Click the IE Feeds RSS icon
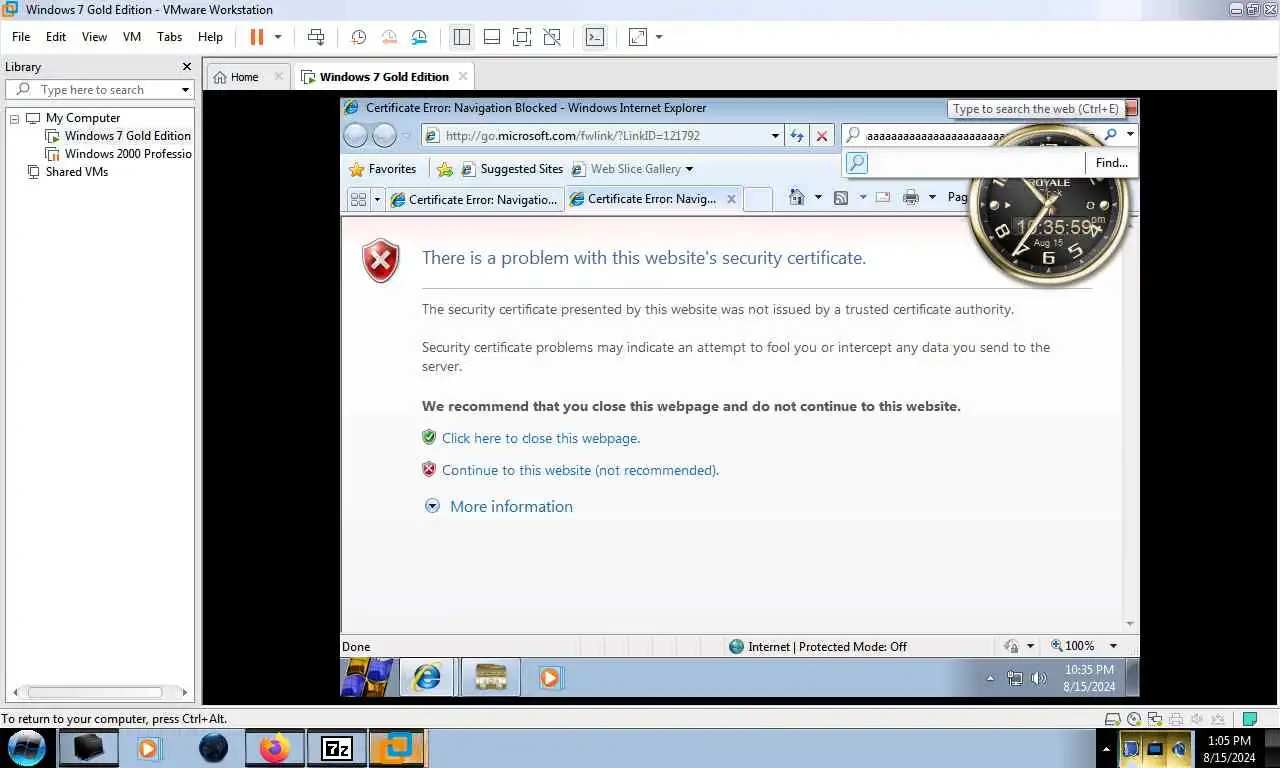This screenshot has width=1280, height=768. point(841,198)
